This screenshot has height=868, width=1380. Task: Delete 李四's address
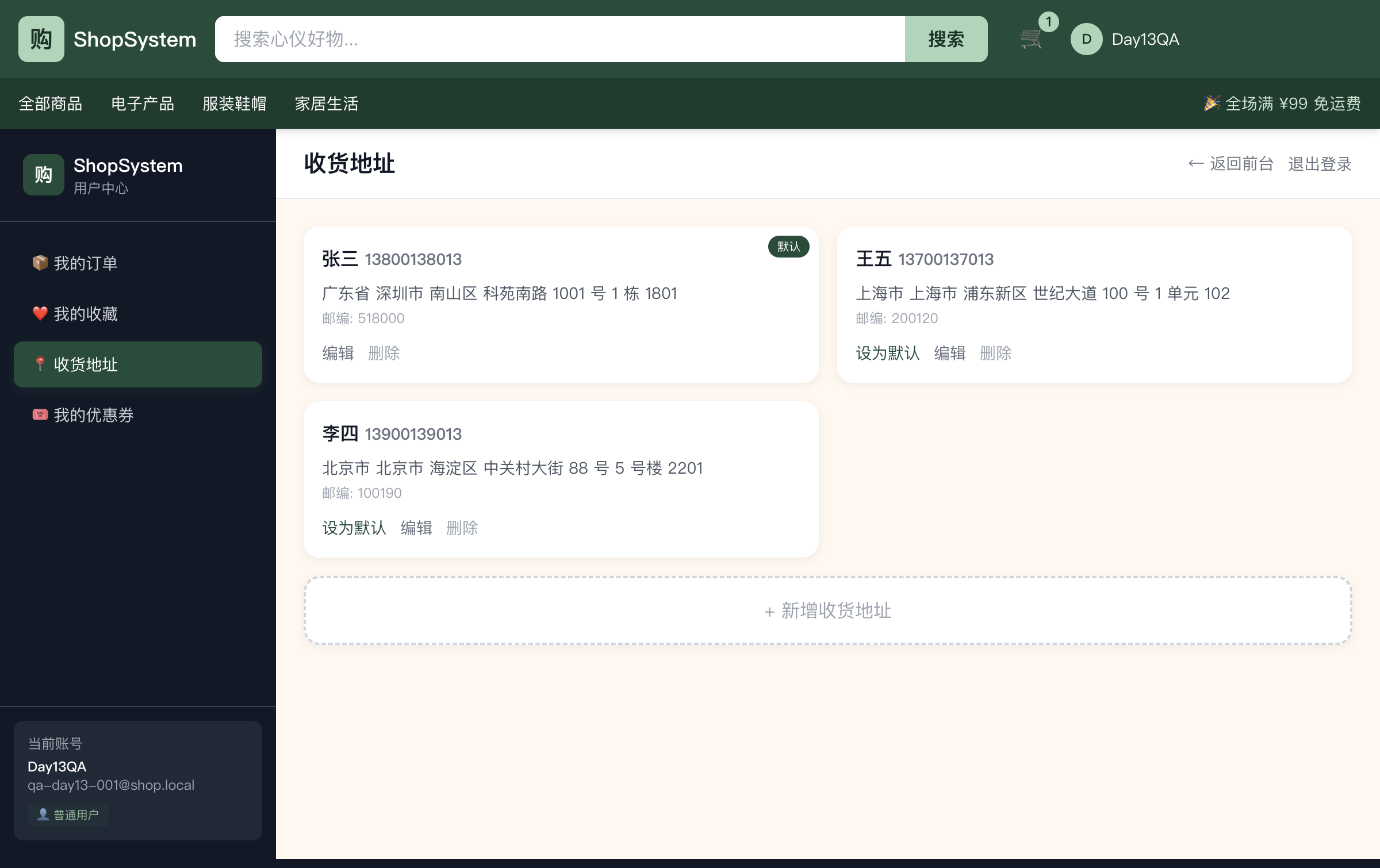pos(462,528)
